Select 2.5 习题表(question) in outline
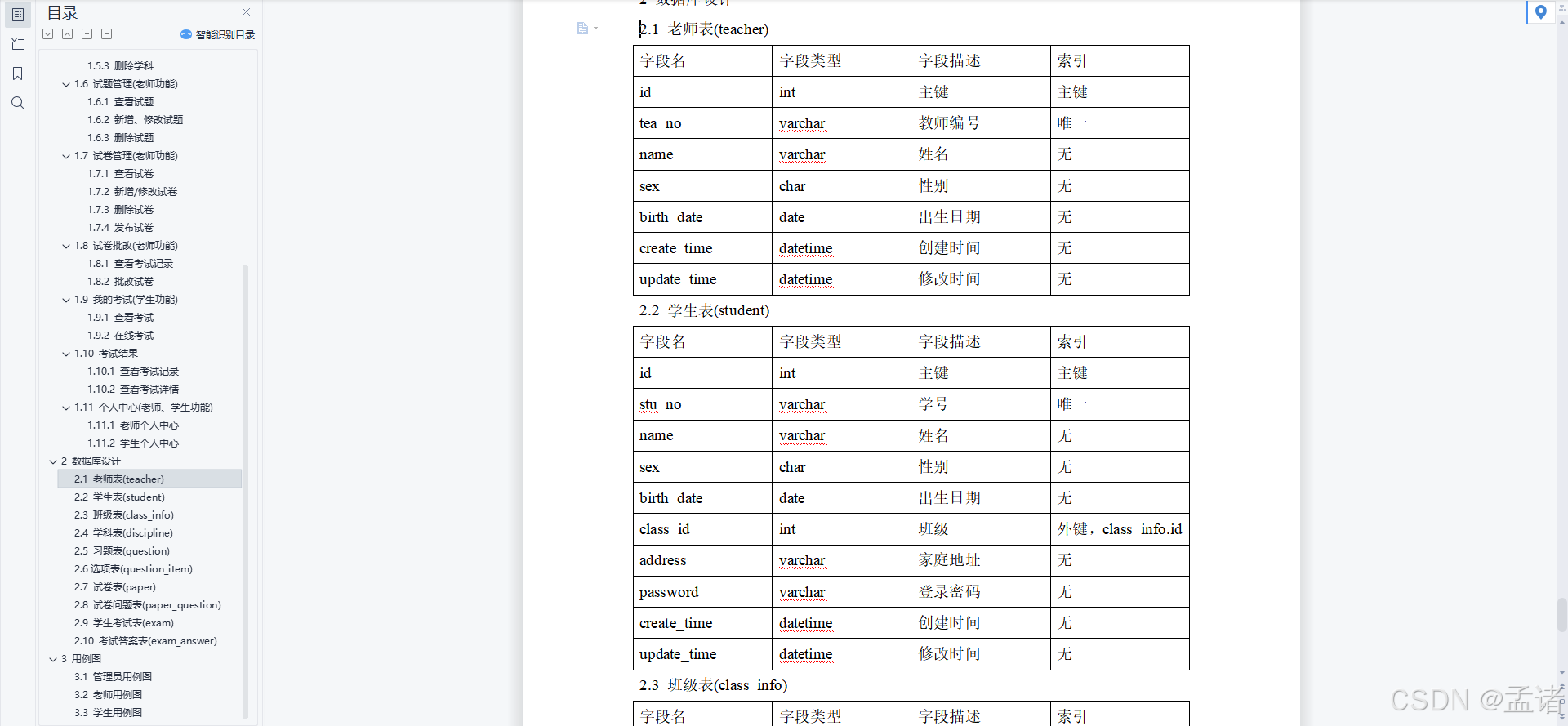The width and height of the screenshot is (1568, 726). [x=122, y=551]
